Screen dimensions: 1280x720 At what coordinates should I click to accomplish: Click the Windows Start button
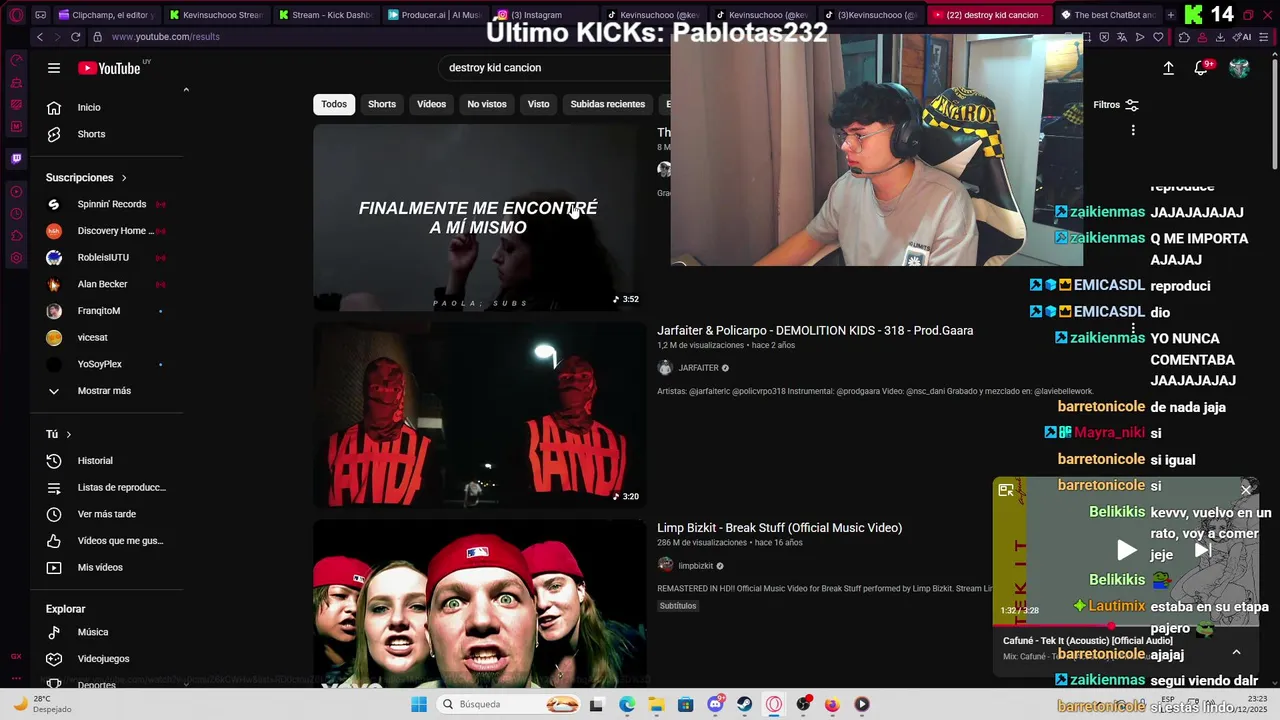click(x=419, y=704)
